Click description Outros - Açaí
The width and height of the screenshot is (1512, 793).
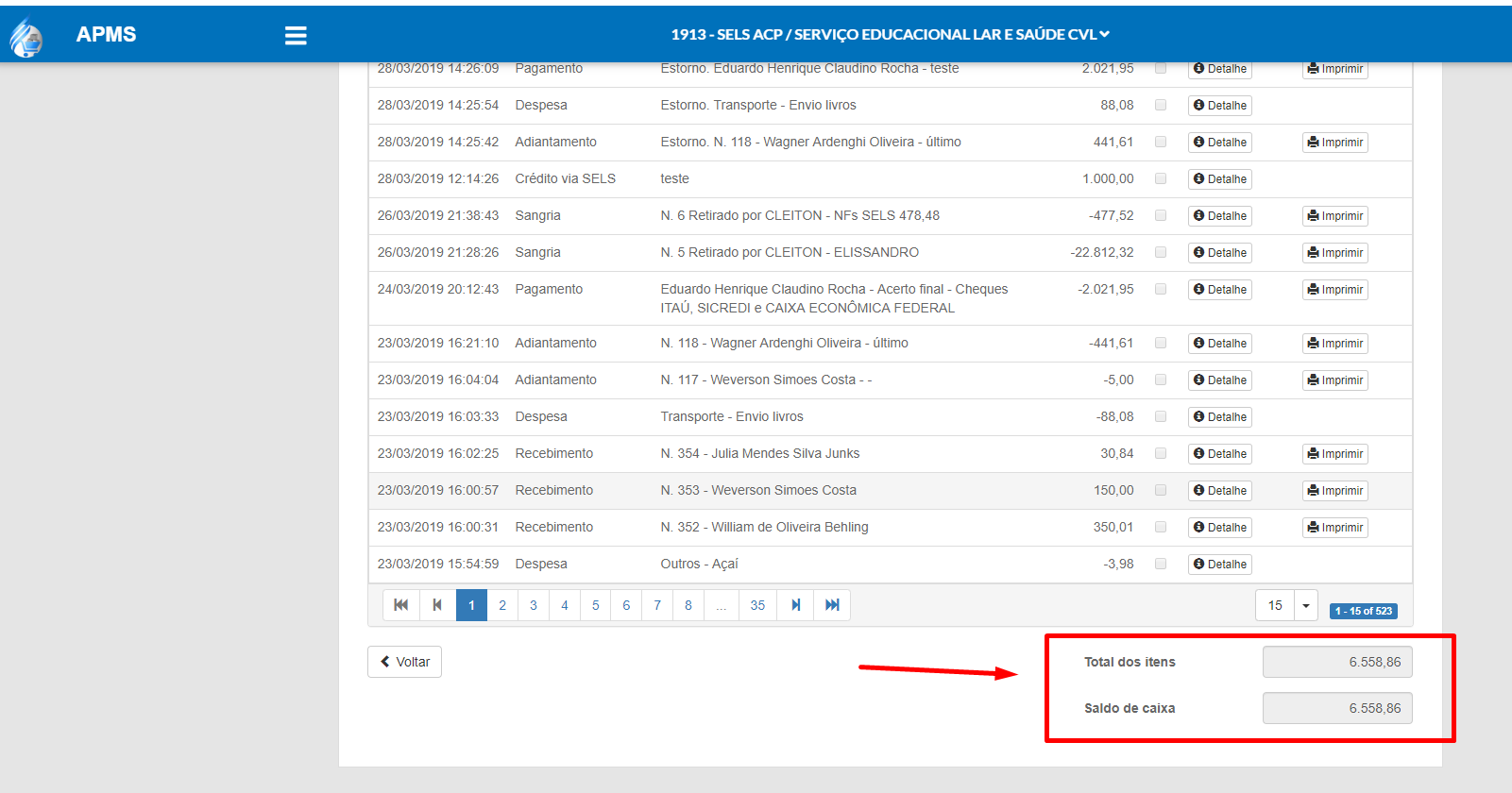pyautogui.click(x=699, y=564)
